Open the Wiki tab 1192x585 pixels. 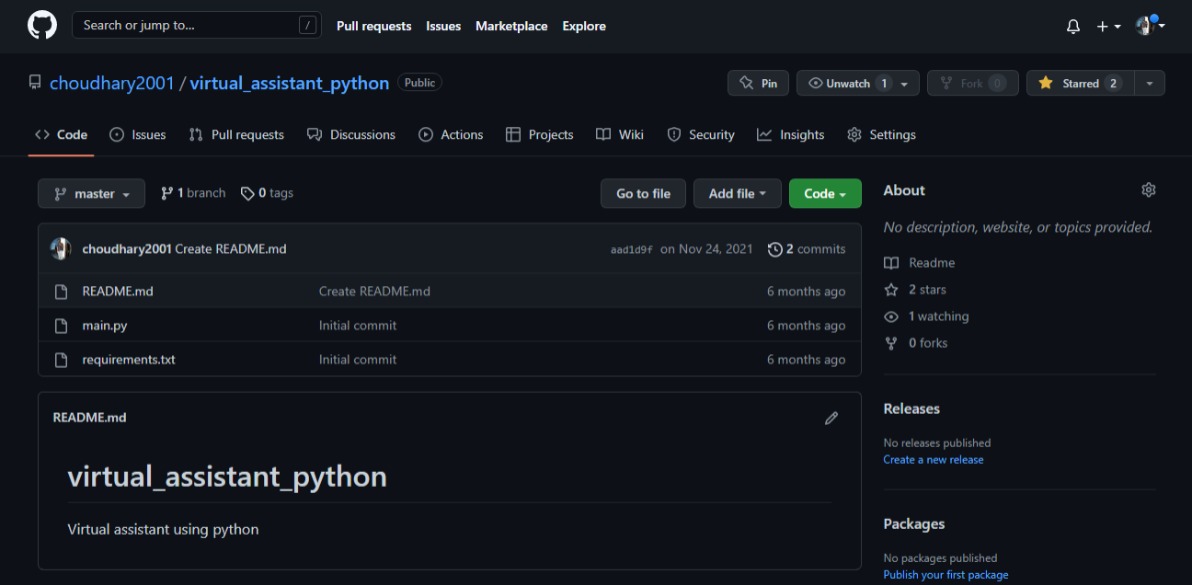coord(620,134)
